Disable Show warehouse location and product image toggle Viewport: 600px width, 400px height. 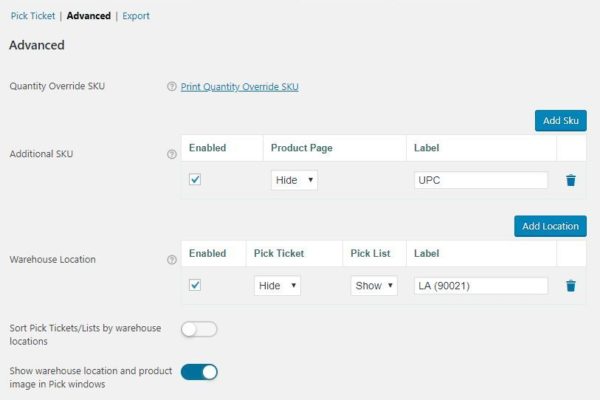(x=198, y=372)
